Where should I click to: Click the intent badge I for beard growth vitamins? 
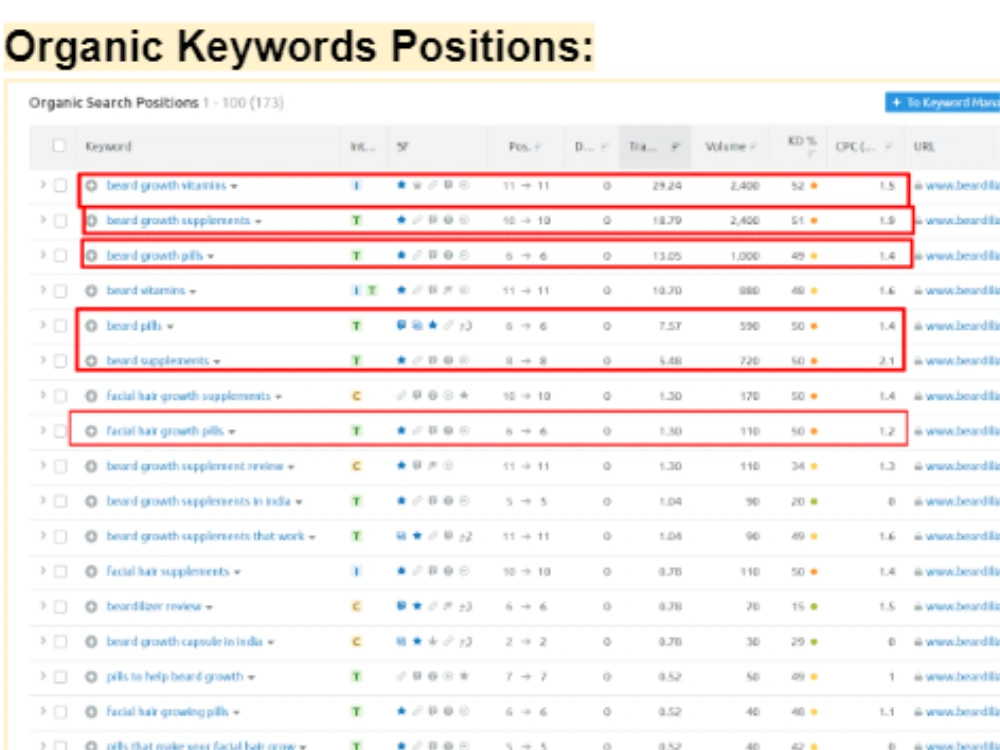[357, 186]
